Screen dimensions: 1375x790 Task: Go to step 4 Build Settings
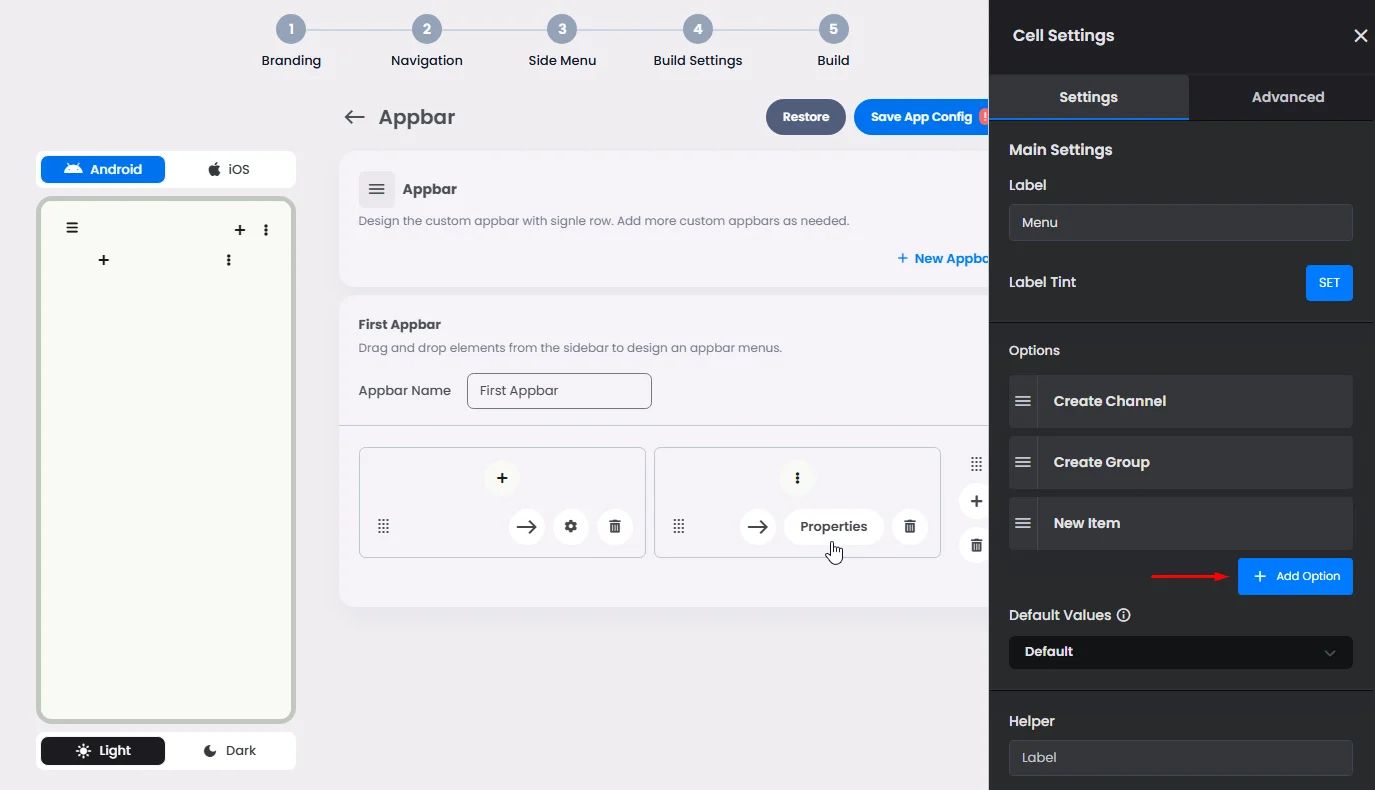coord(697,30)
